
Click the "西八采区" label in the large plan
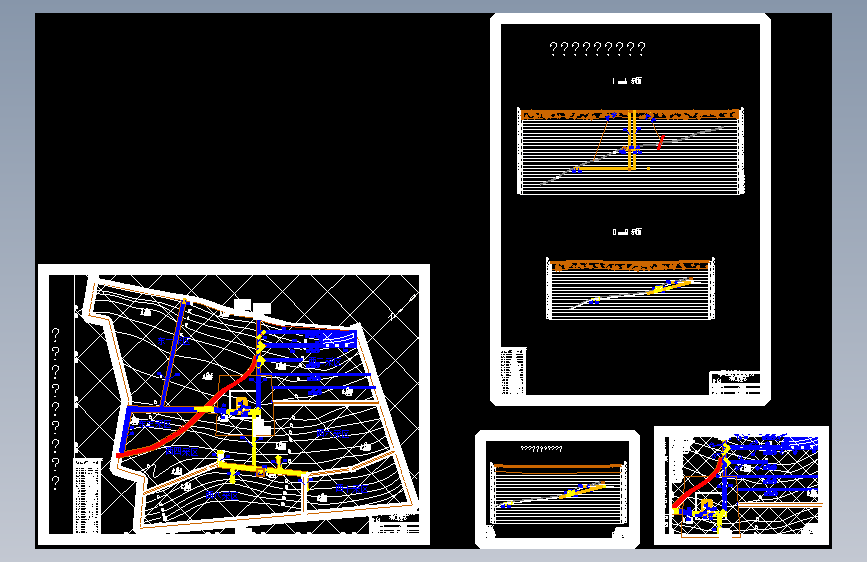222,496
